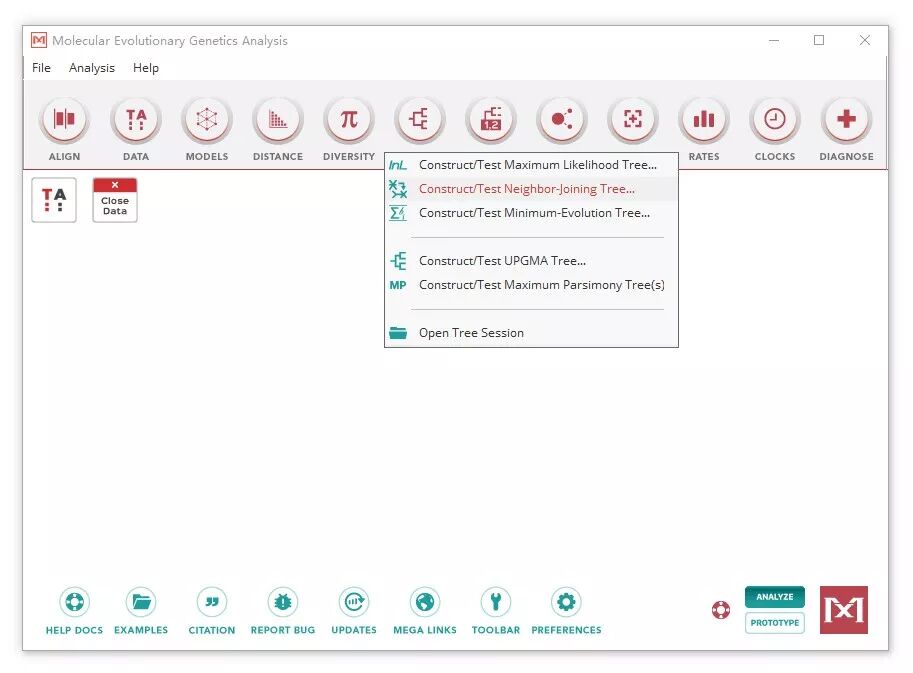913x673 pixels.
Task: Click the DIAGNOSE plus icon
Action: coord(846,119)
